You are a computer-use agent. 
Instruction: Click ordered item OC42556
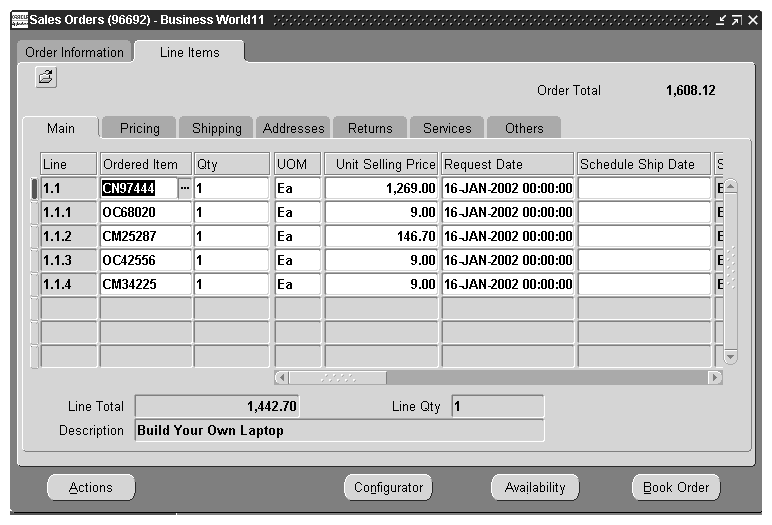pos(146,260)
